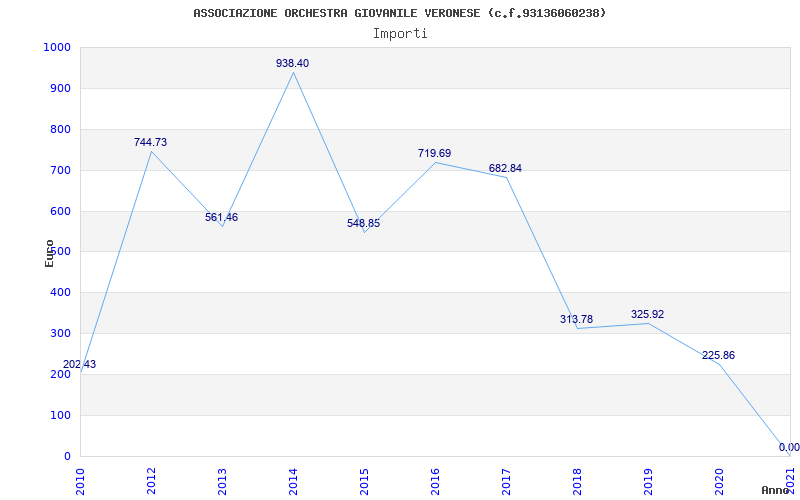The image size is (800, 500).
Task: Click the Euro y-axis title
Action: pyautogui.click(x=49, y=253)
